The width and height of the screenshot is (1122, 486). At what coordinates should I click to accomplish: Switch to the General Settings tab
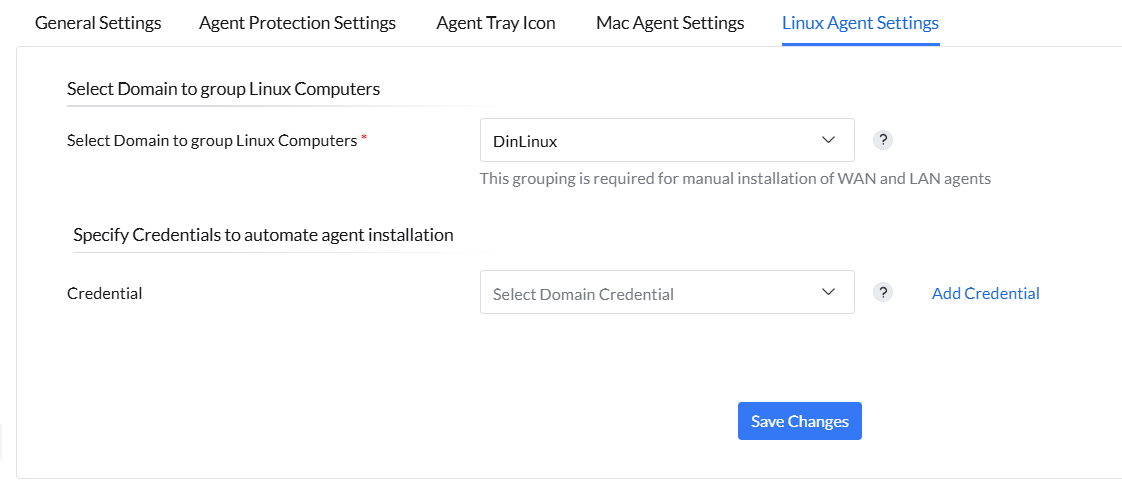tap(98, 23)
